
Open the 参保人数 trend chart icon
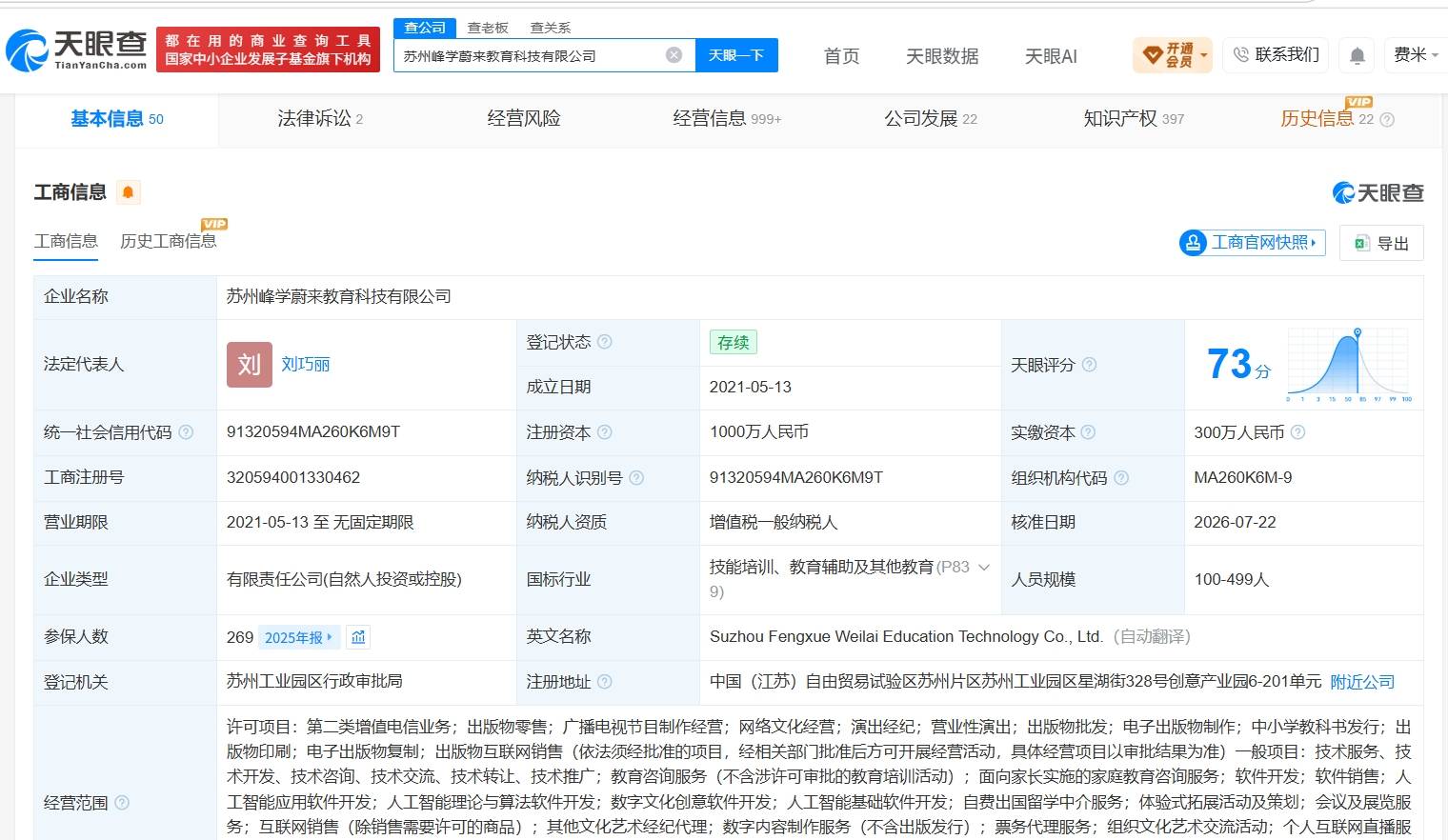(x=358, y=637)
